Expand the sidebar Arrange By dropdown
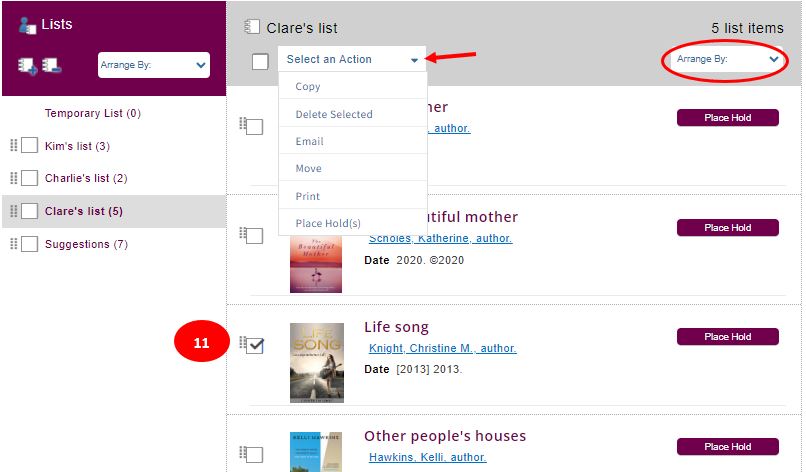 [153, 66]
